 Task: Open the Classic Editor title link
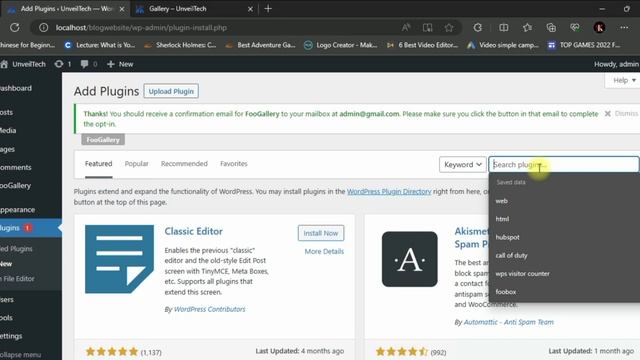193,231
